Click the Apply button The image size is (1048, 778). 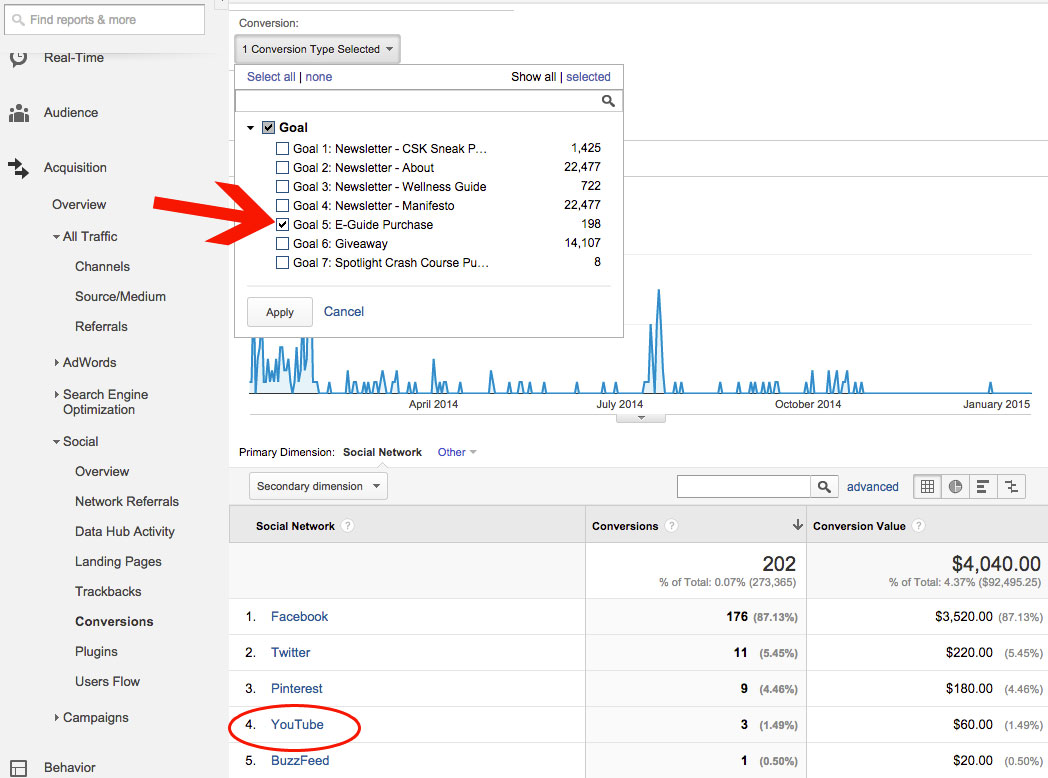point(280,312)
